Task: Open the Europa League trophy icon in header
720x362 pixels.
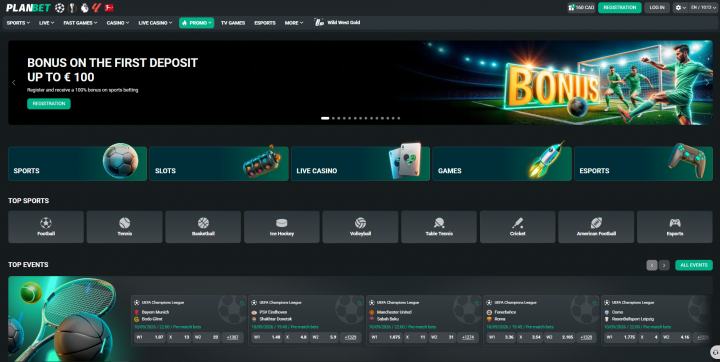Action: pos(72,8)
